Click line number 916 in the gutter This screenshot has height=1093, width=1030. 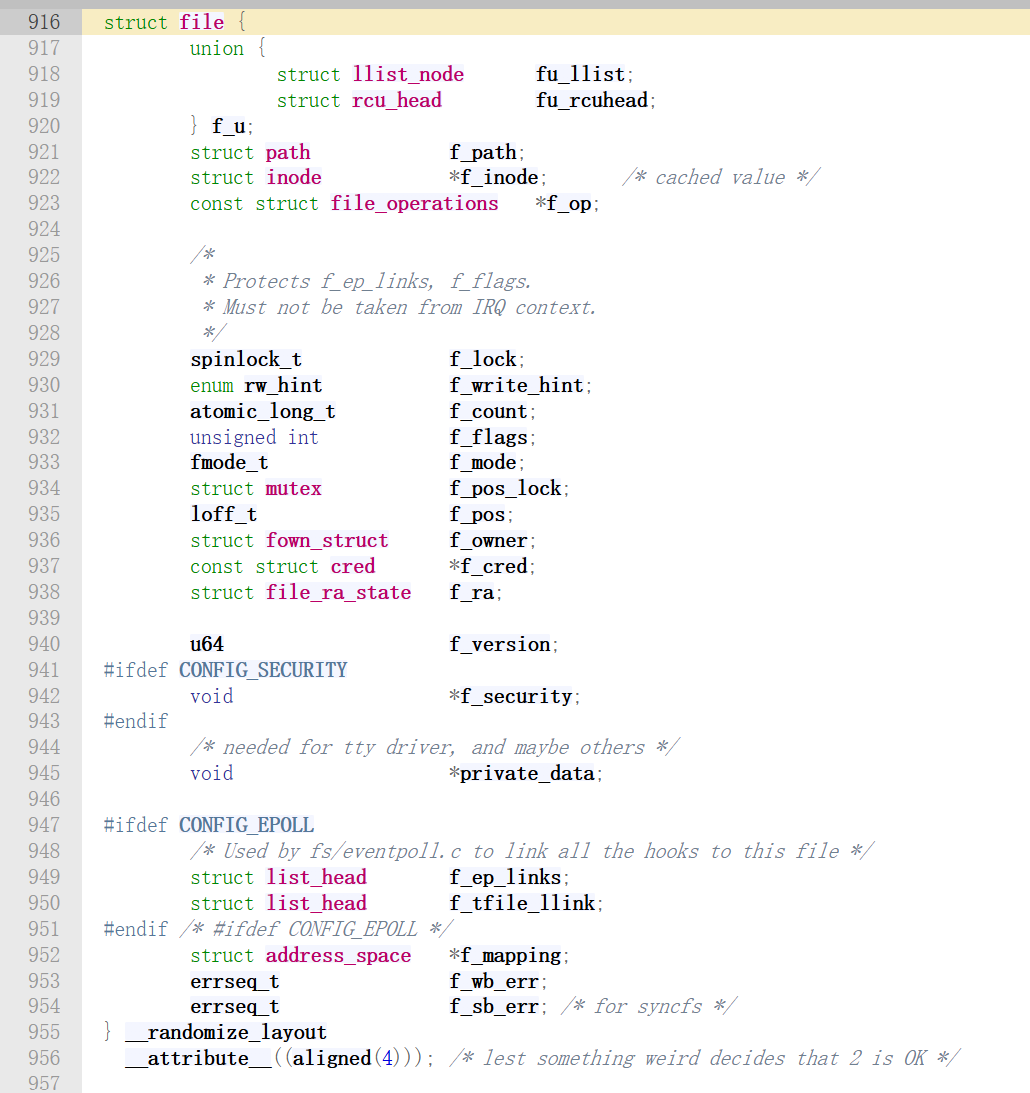click(x=43, y=22)
